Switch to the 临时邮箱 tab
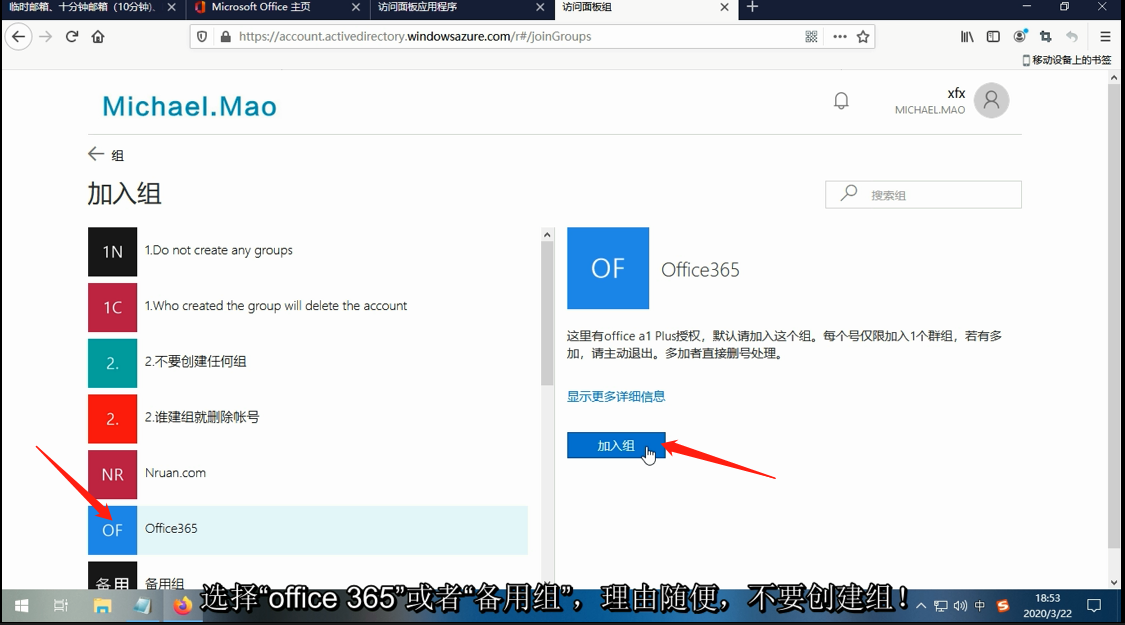The height and width of the screenshot is (625, 1125). click(x=82, y=7)
